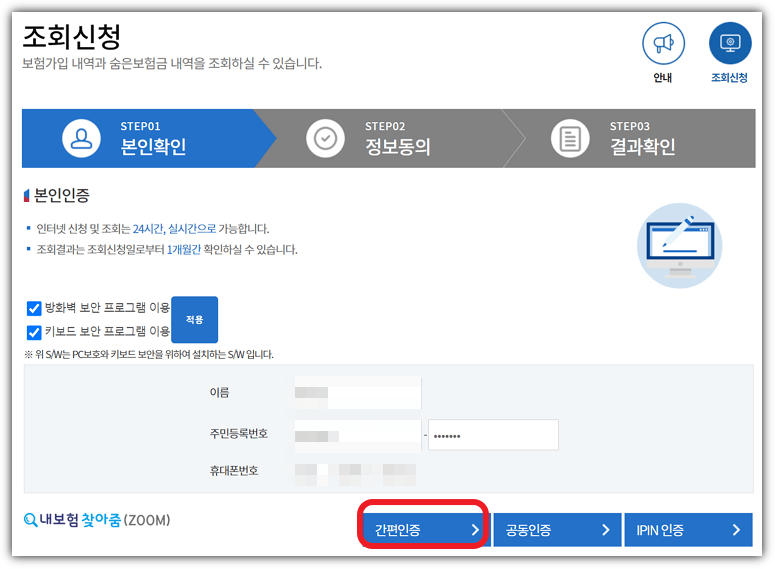Click the 간편인증 button

(424, 530)
